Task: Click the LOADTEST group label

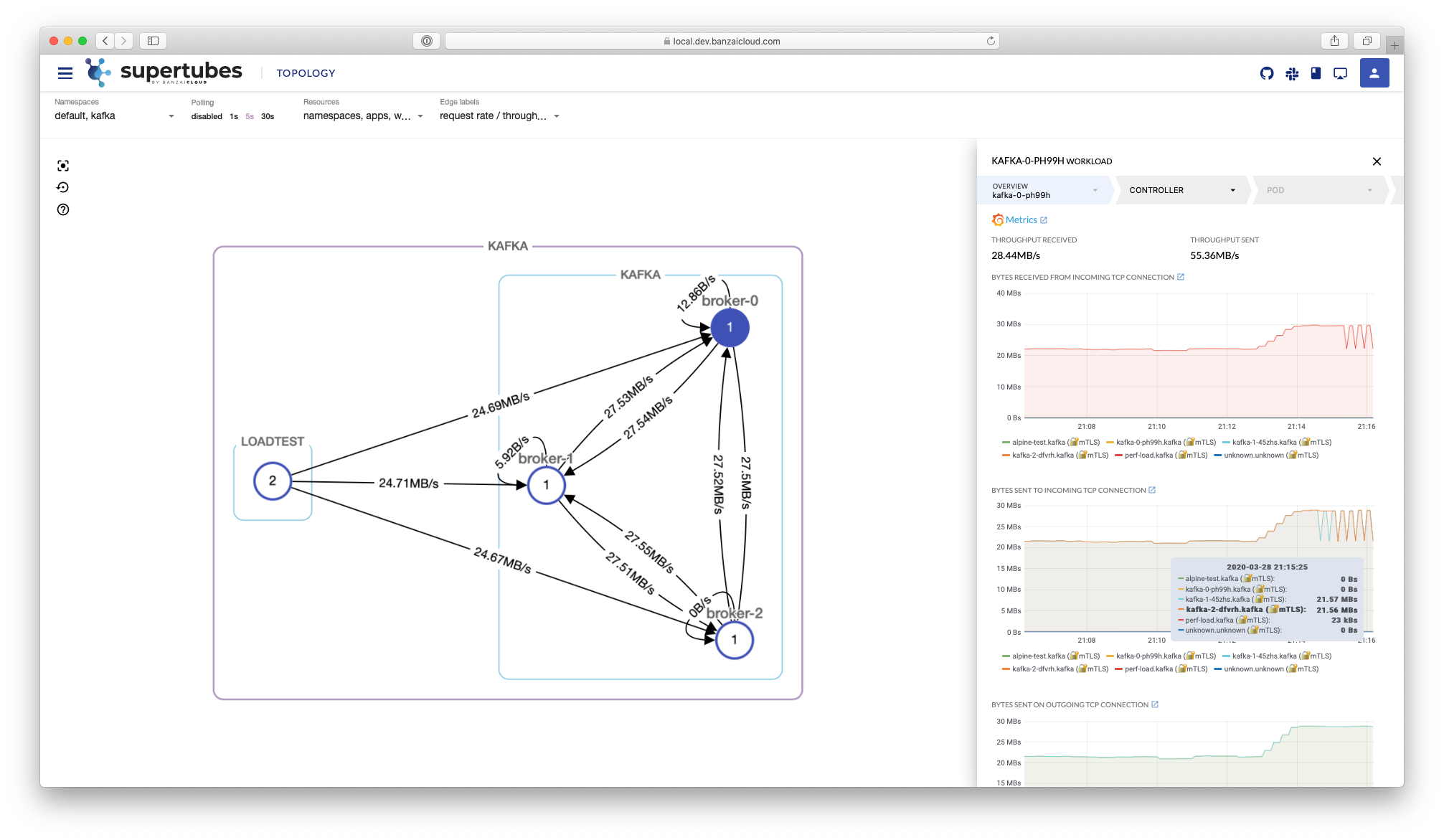Action: (x=272, y=441)
